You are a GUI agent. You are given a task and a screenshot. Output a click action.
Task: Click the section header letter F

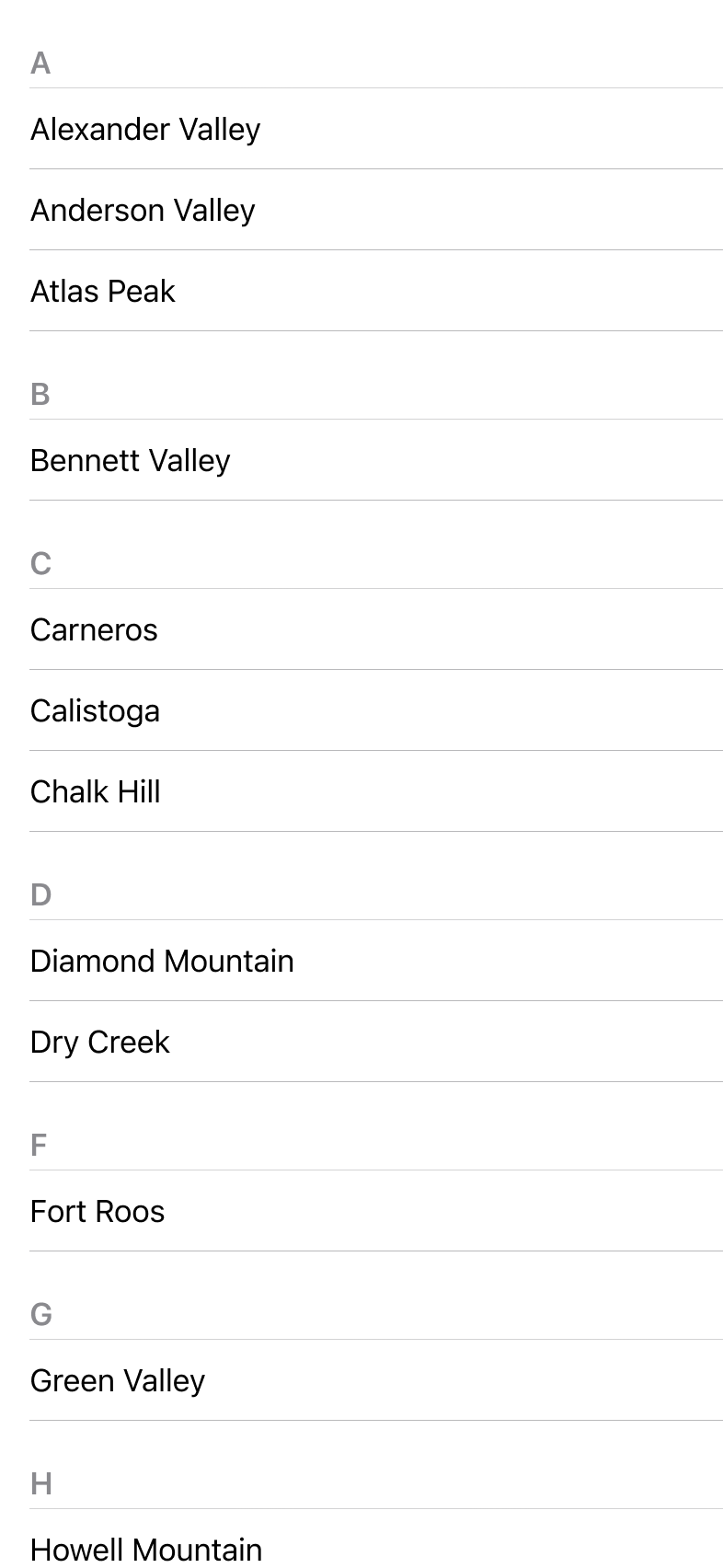click(39, 1146)
